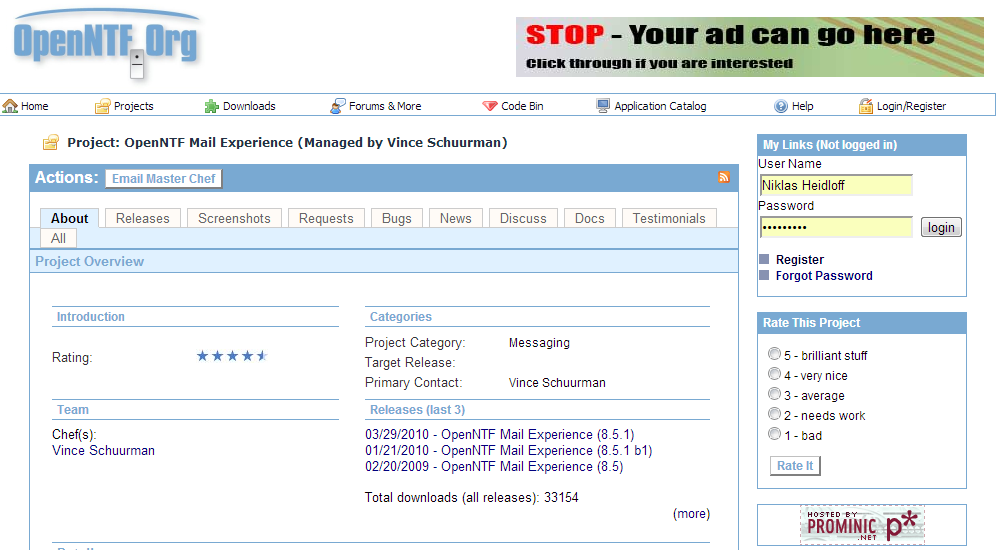The height and width of the screenshot is (550, 1002).
Task: Click the Rate It button
Action: coord(795,466)
